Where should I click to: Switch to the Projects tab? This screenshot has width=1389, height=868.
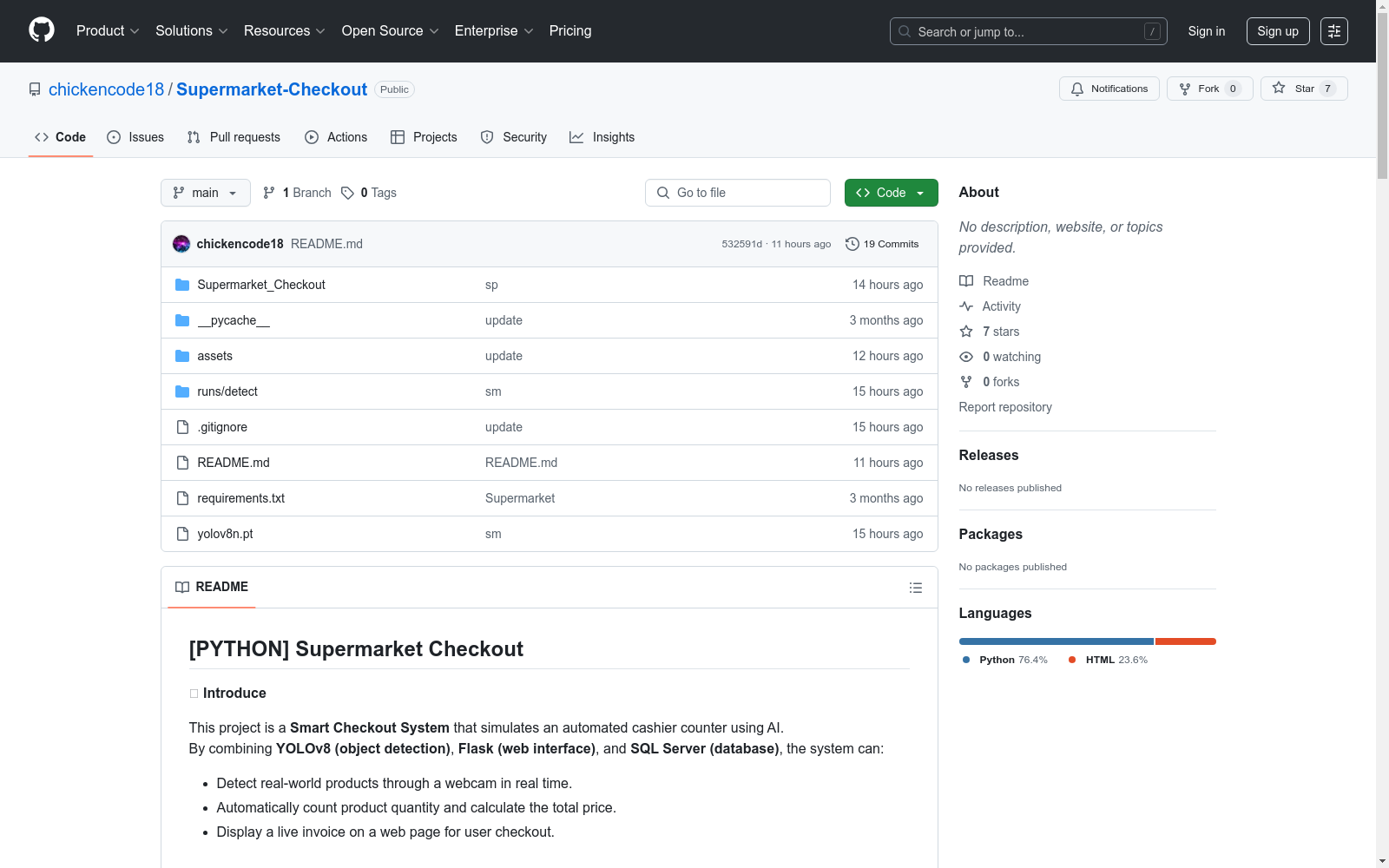(x=424, y=137)
